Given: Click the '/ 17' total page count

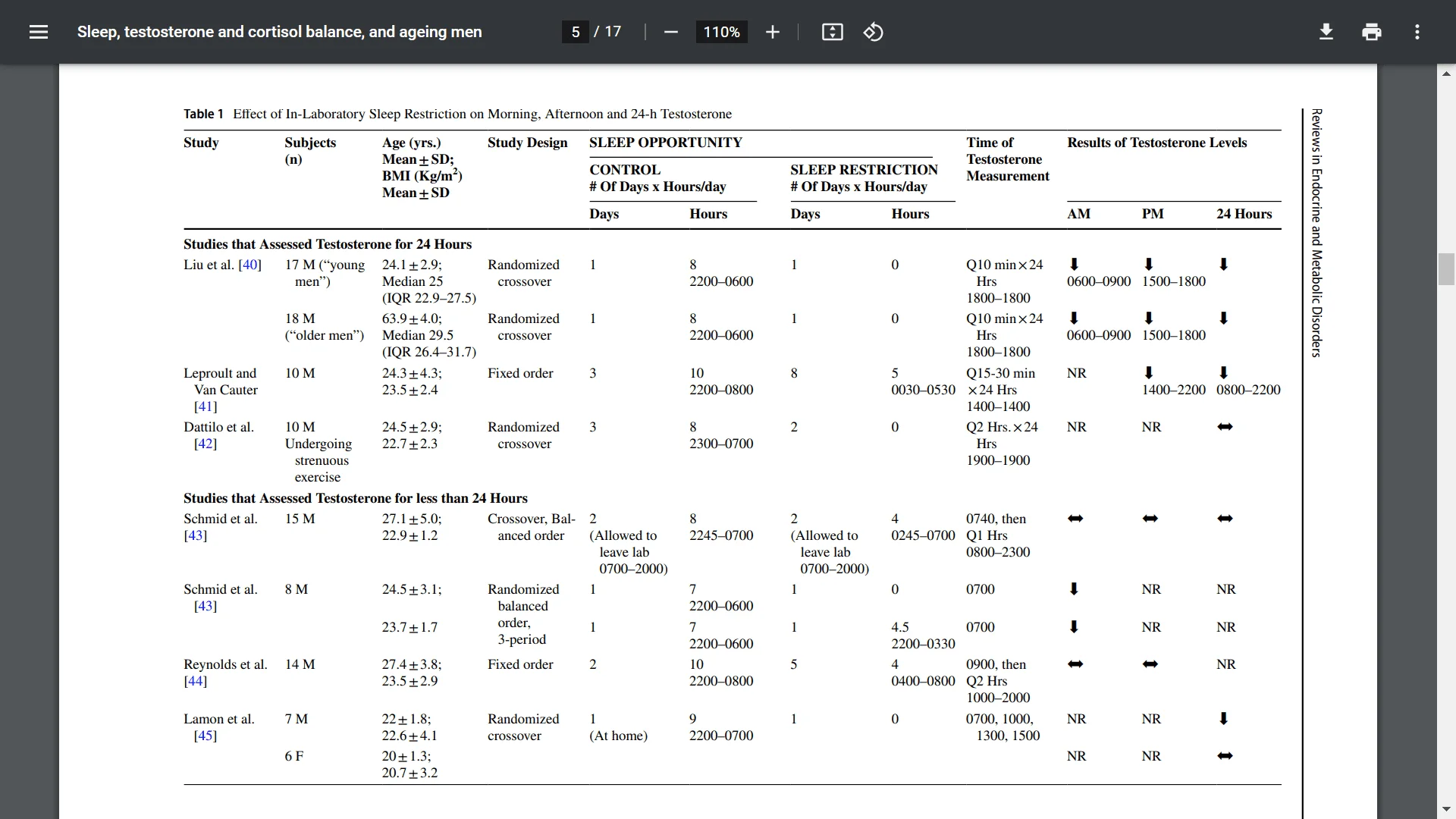Looking at the screenshot, I should [607, 32].
